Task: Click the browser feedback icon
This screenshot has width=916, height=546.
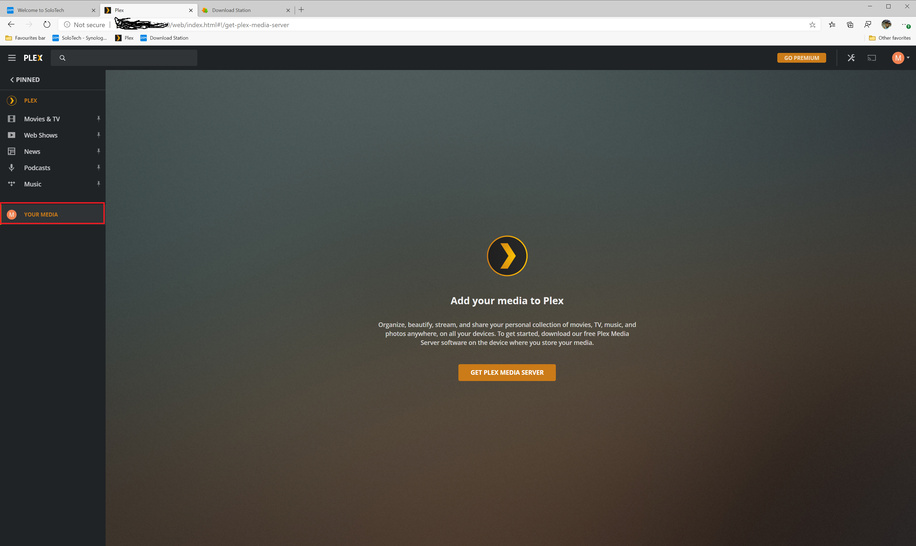Action: (x=868, y=25)
